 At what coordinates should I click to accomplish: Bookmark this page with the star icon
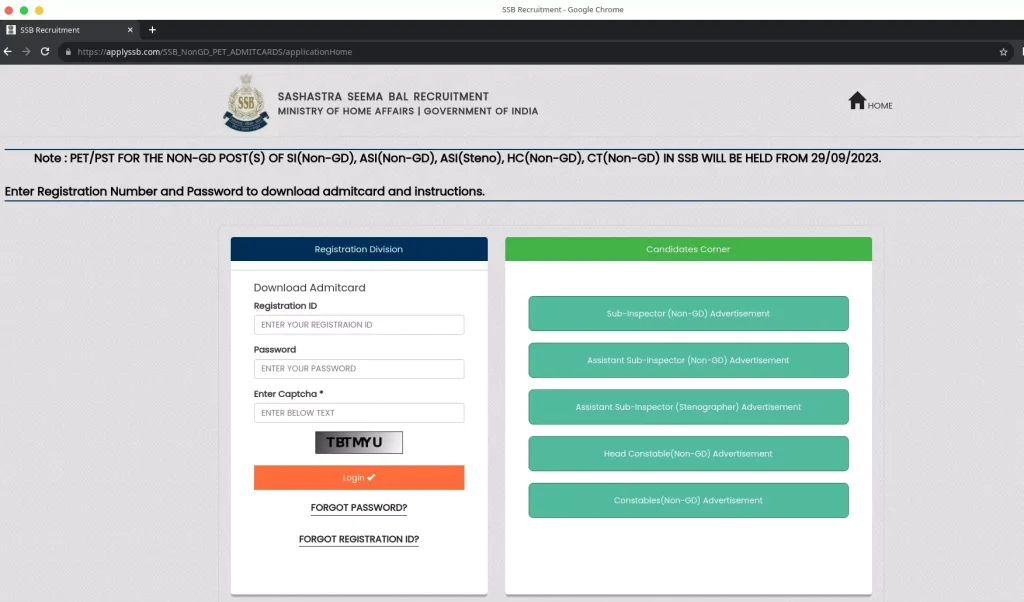point(1003,52)
